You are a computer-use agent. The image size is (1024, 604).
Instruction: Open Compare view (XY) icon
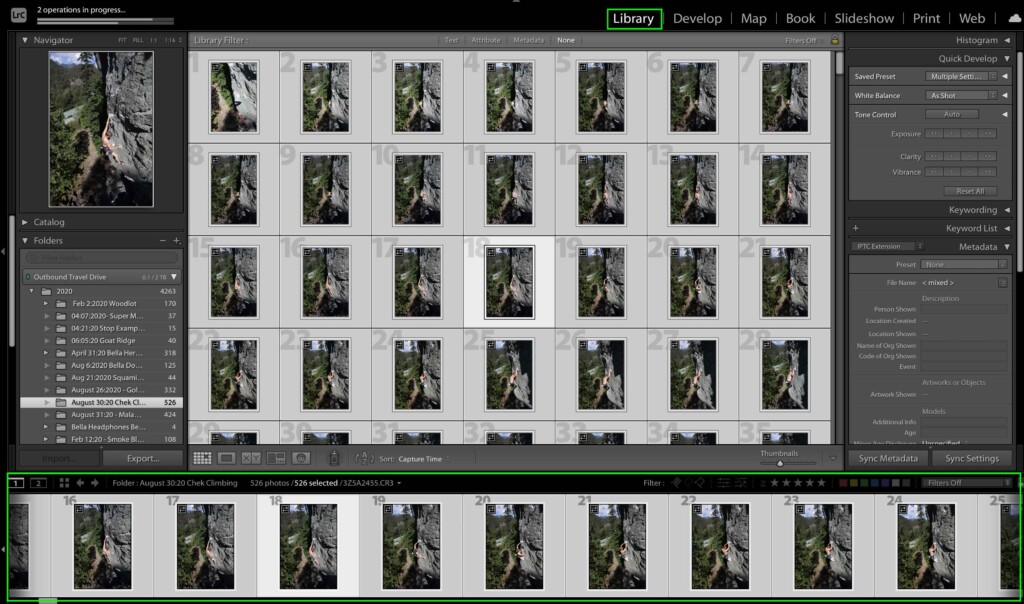[x=251, y=458]
